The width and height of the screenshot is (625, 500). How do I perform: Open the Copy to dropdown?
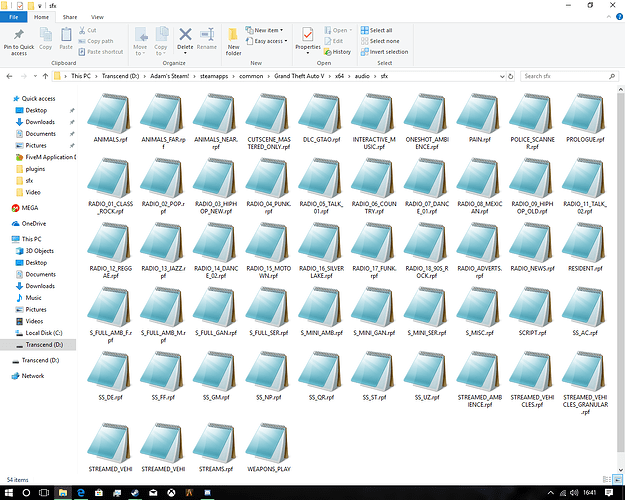[161, 41]
